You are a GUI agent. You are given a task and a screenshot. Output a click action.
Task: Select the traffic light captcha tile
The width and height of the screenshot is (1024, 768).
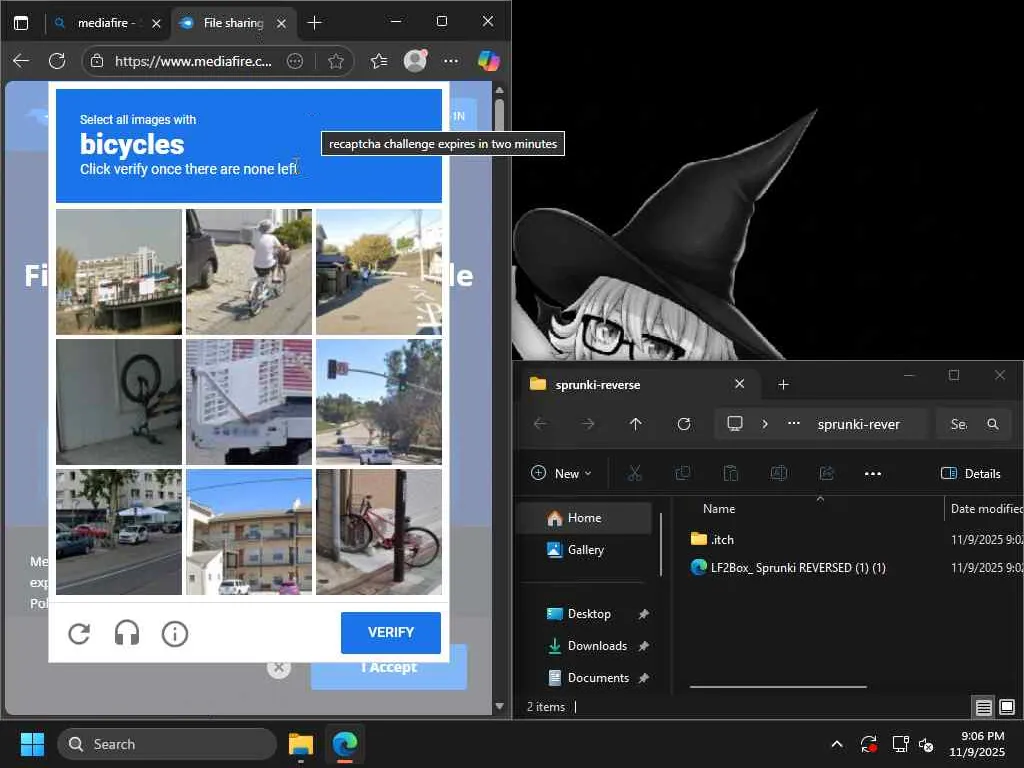379,402
